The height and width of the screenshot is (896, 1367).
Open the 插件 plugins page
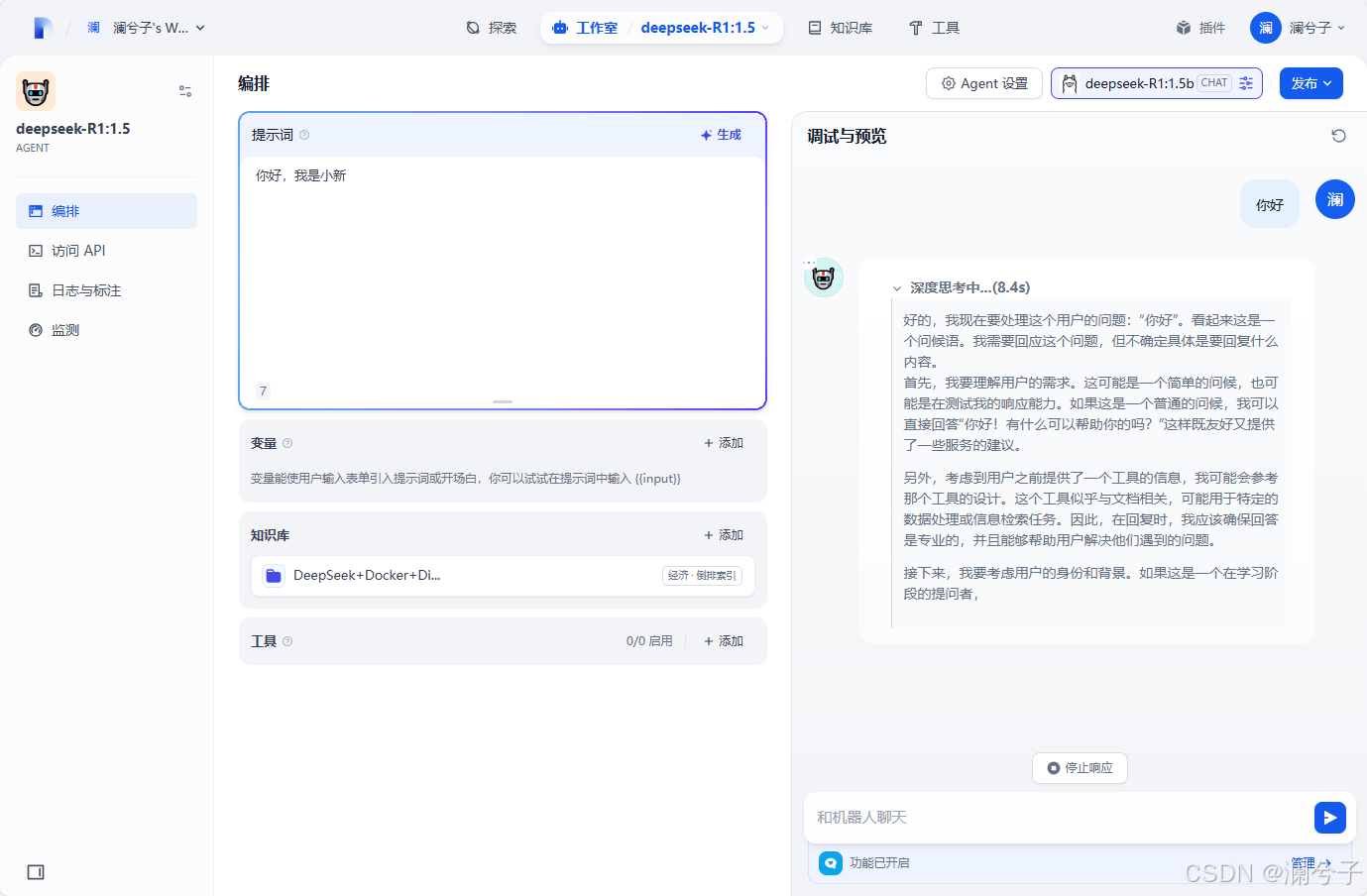(x=1200, y=28)
